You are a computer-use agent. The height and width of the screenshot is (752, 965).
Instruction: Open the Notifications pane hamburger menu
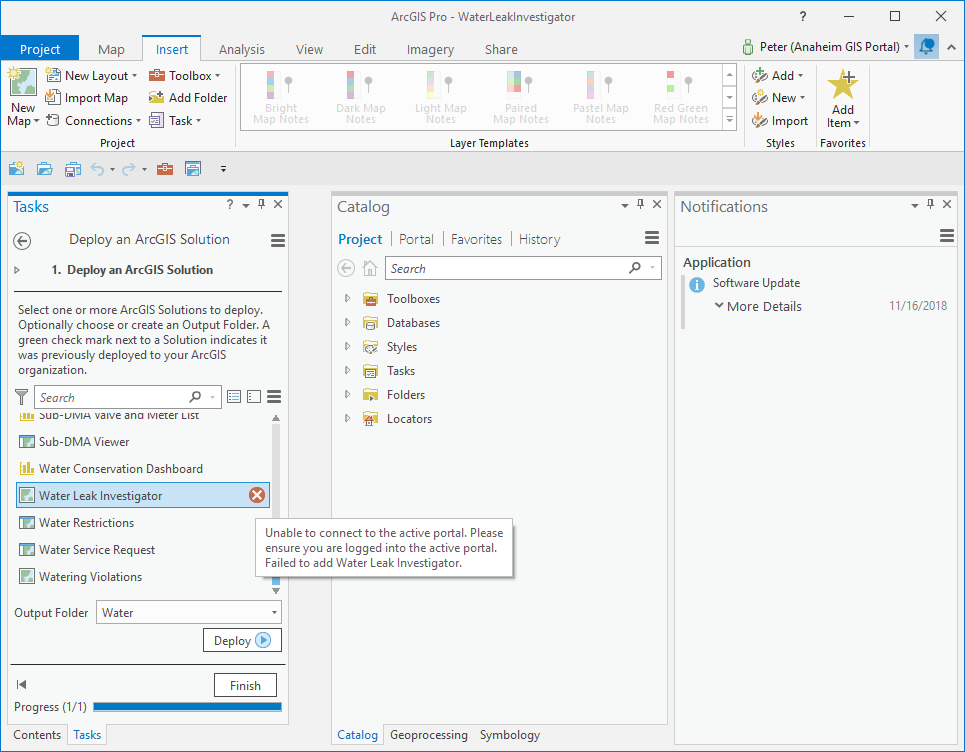(947, 235)
